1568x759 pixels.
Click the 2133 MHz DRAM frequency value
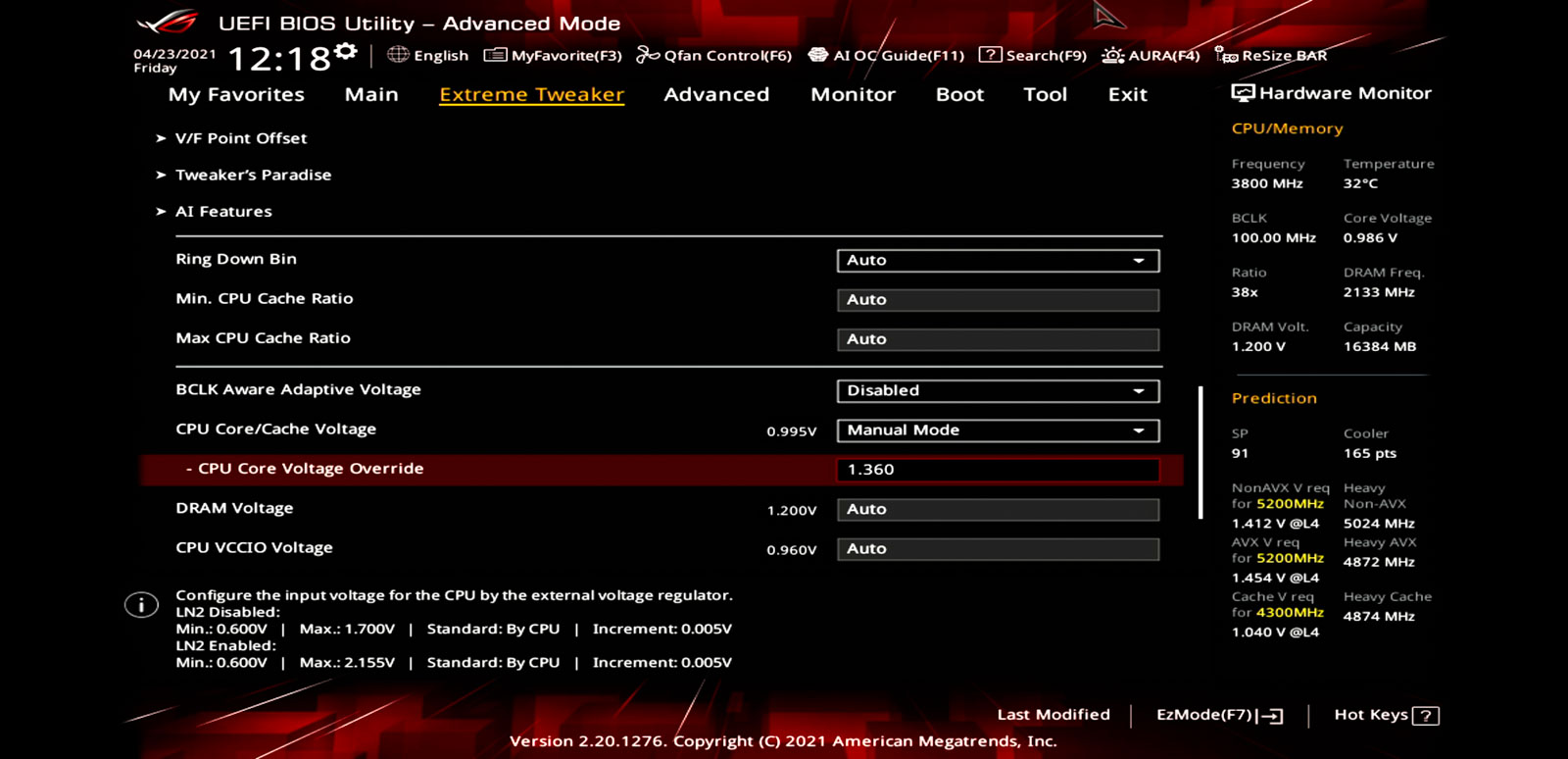1379,292
